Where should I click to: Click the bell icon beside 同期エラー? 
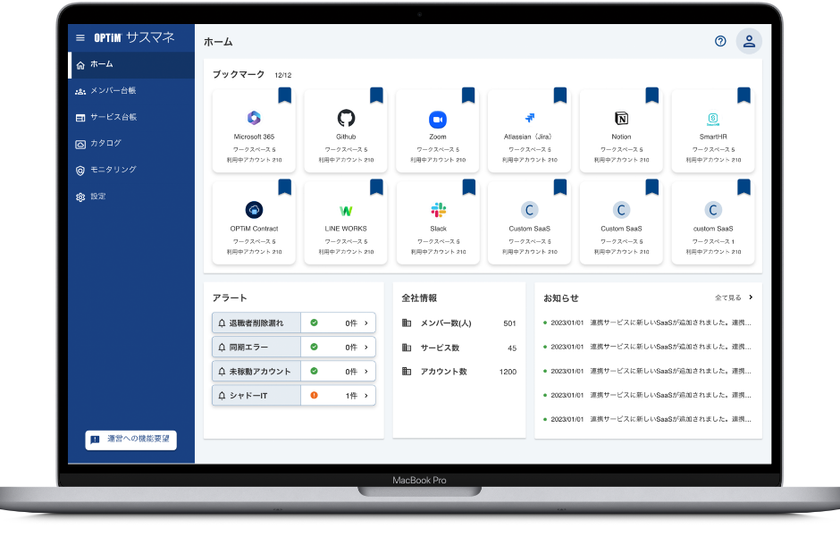(x=222, y=347)
